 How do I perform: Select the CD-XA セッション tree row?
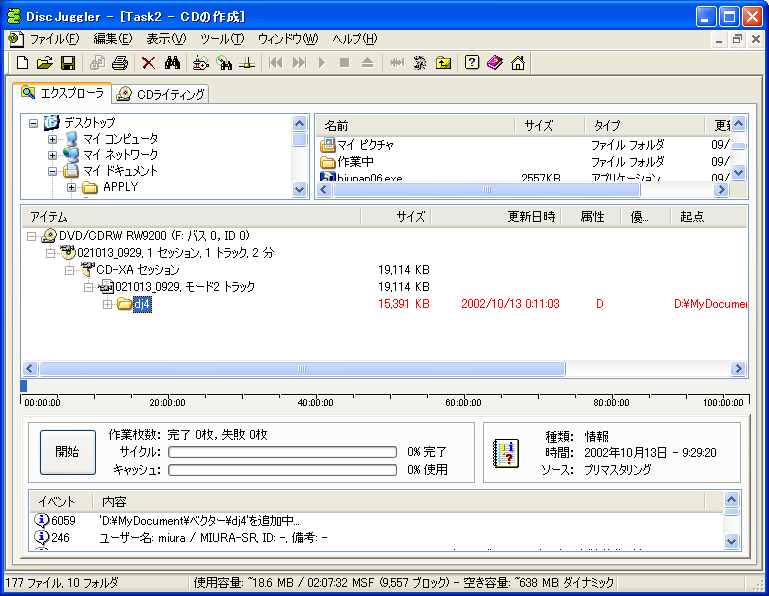coord(138,270)
